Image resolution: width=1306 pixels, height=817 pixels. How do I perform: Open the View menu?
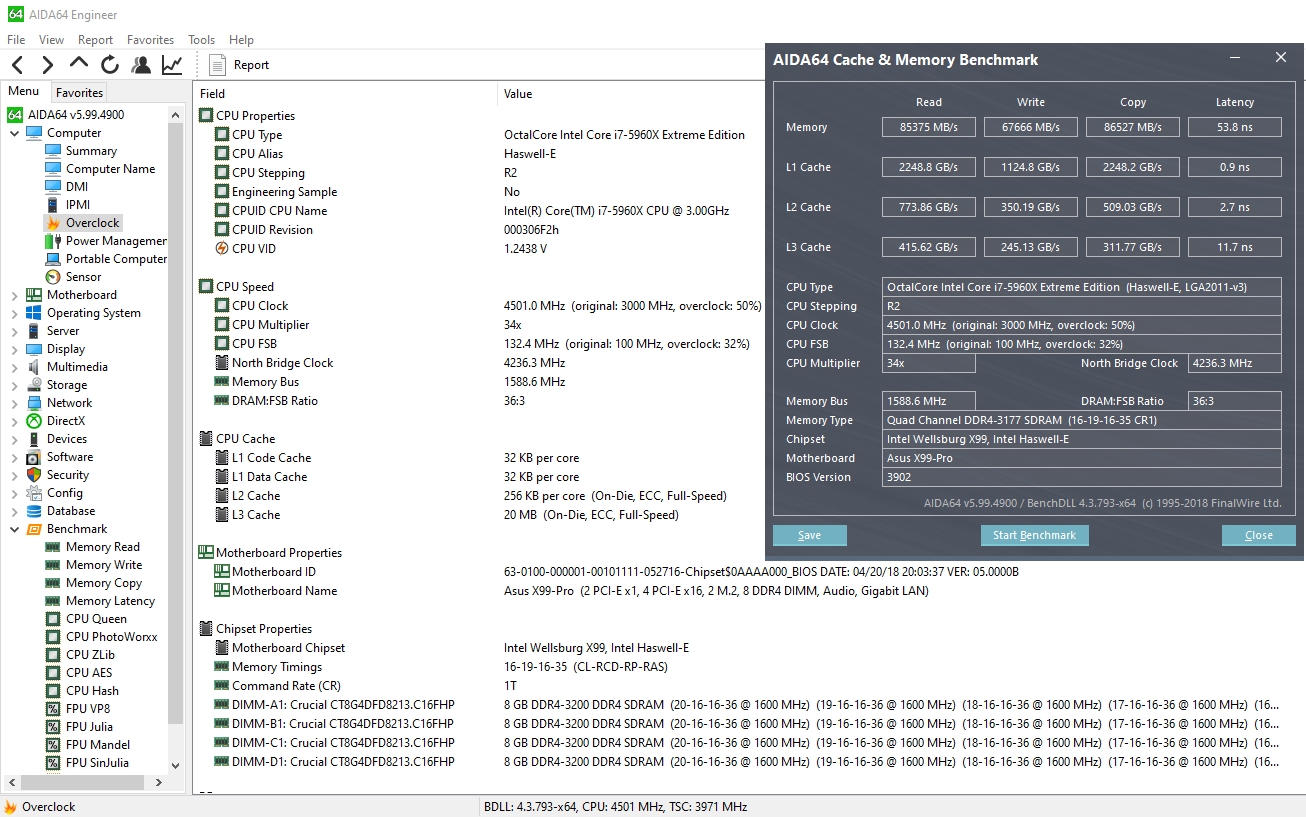tap(51, 40)
